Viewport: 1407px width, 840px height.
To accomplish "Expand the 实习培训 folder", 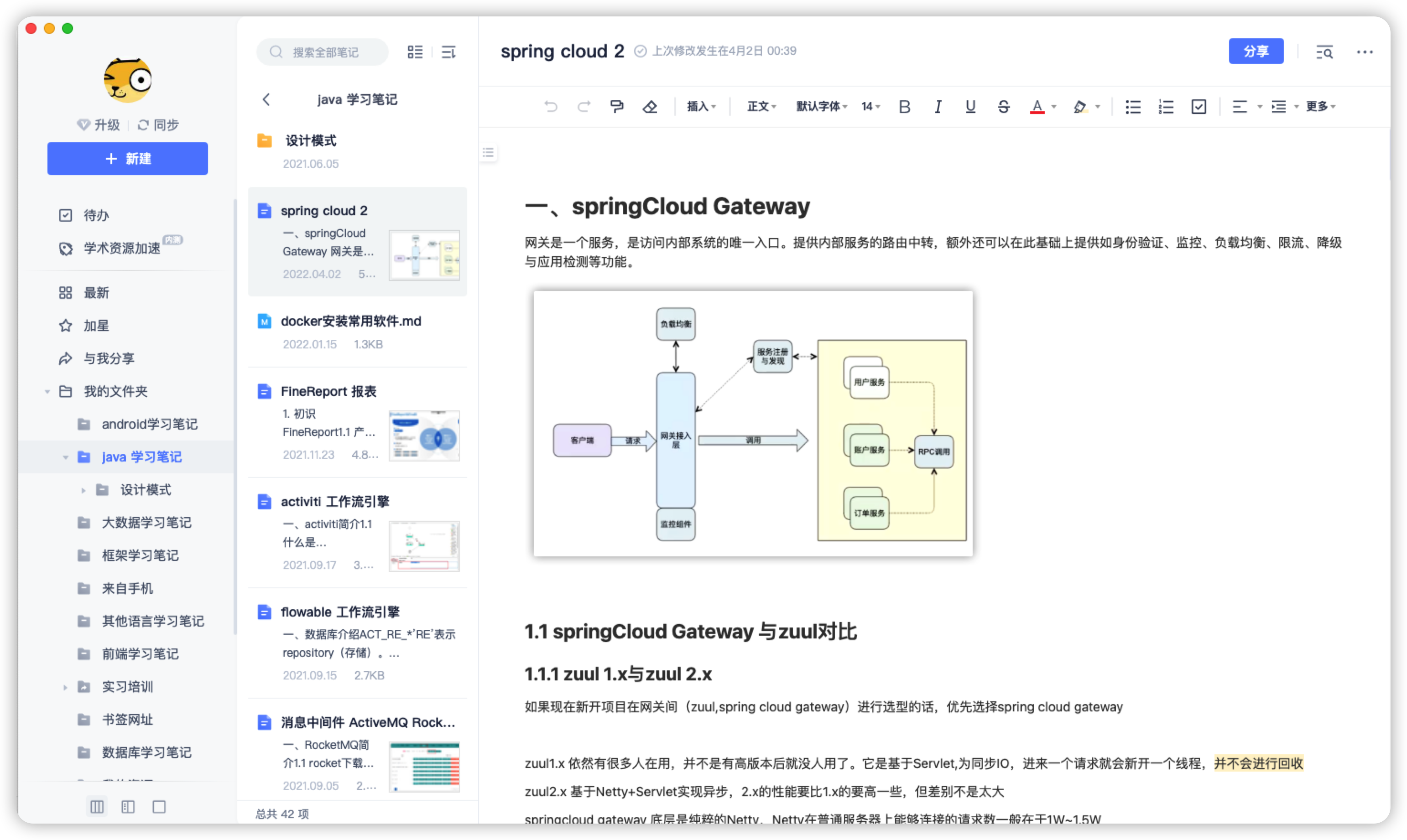I will 65,687.
